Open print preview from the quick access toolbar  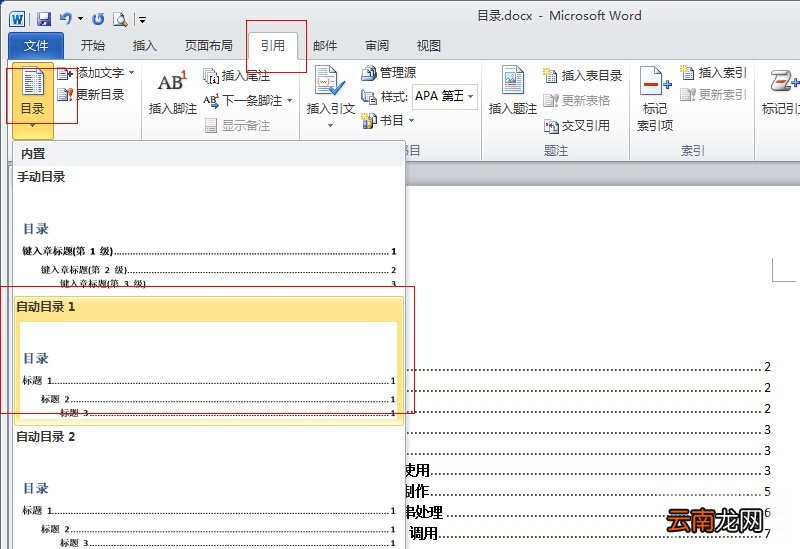pyautogui.click(x=120, y=19)
